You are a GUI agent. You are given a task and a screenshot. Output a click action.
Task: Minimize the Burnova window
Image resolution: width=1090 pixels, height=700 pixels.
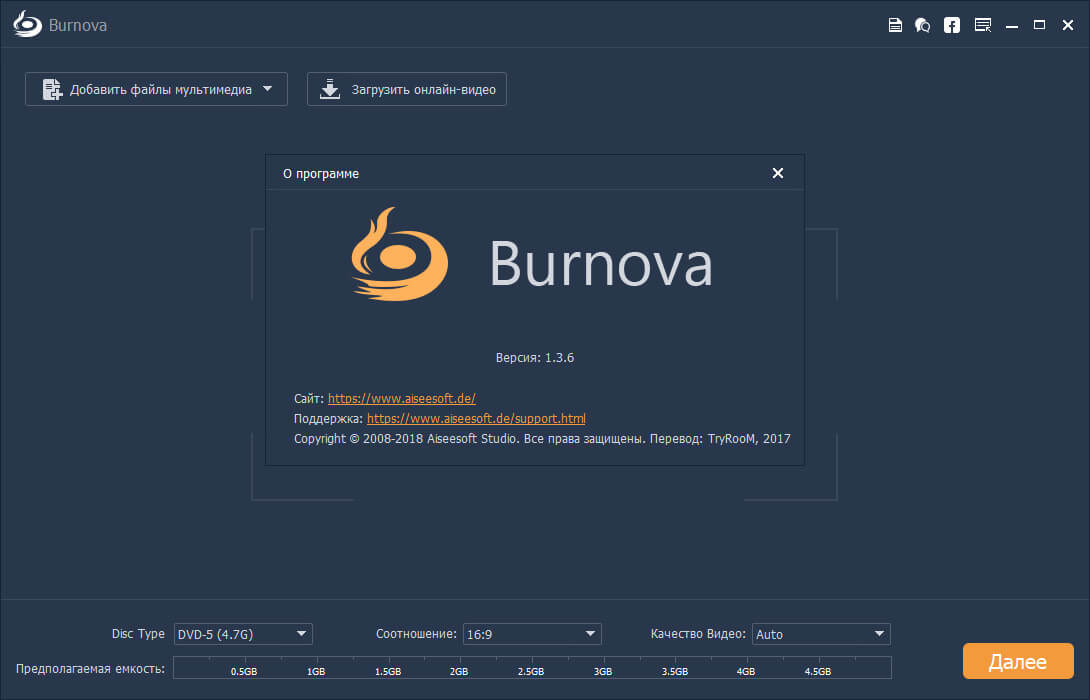tap(1012, 26)
